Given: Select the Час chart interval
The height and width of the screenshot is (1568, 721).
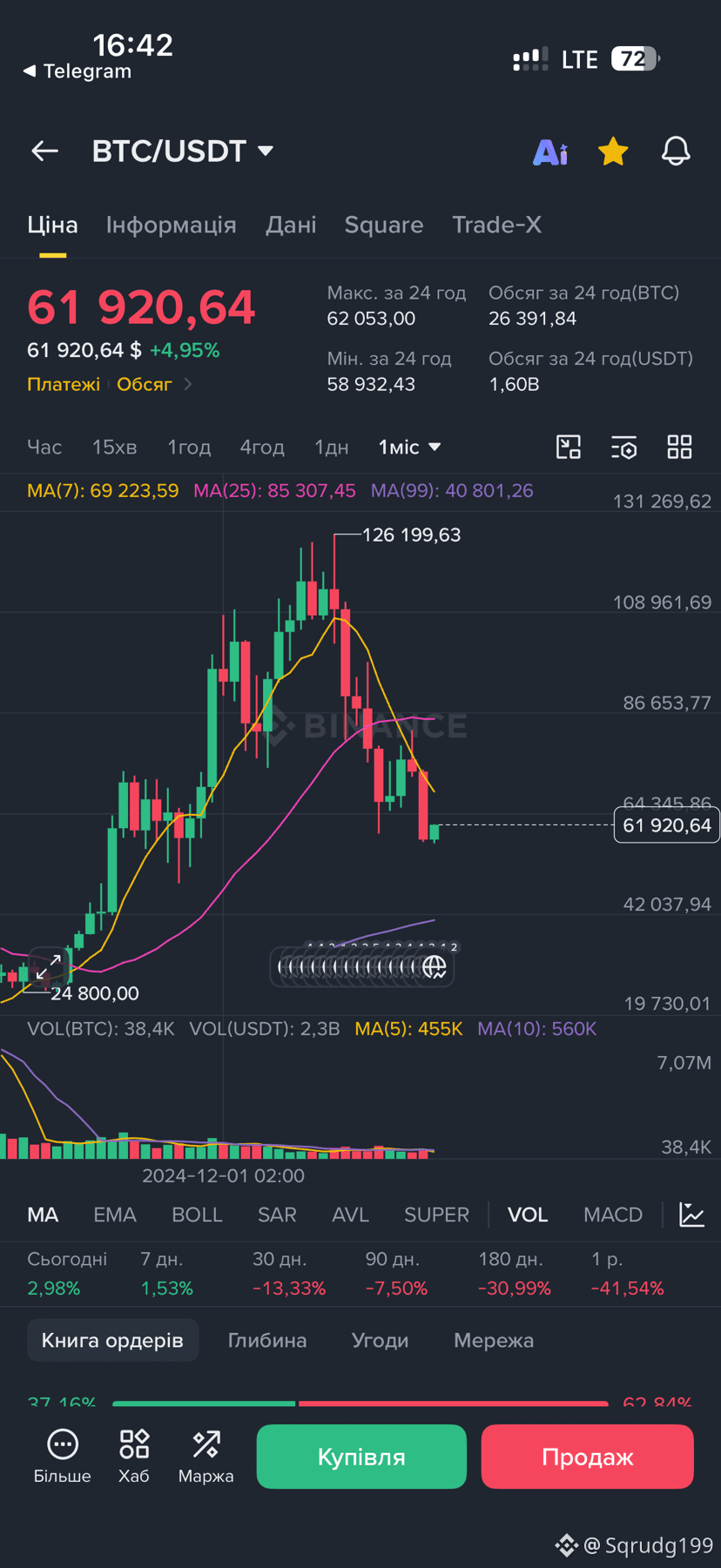Looking at the screenshot, I should coord(44,448).
